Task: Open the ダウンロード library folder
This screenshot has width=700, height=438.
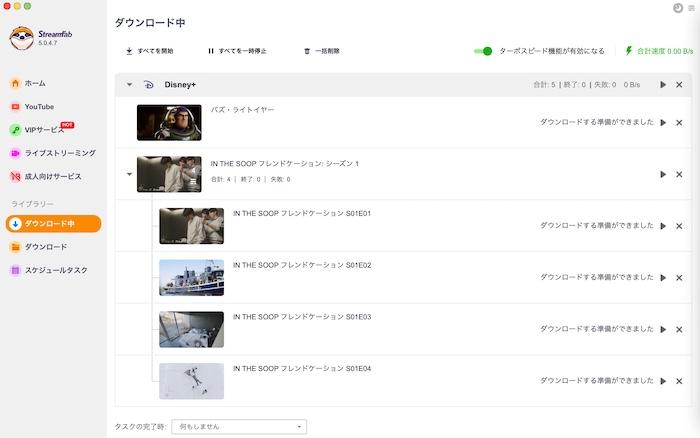Action: click(38, 247)
